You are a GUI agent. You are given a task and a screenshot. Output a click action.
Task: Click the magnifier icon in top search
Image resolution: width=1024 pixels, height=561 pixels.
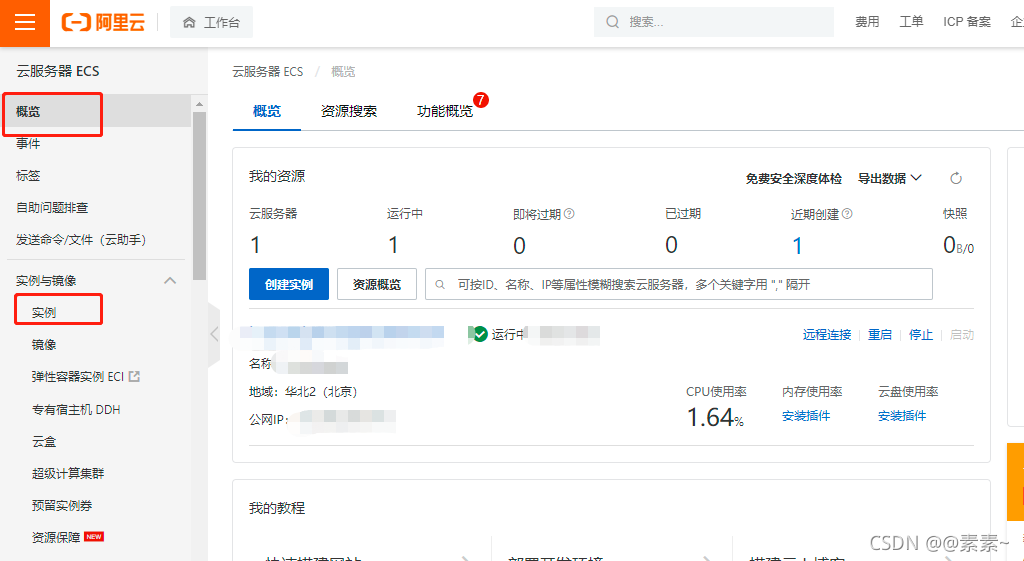612,22
